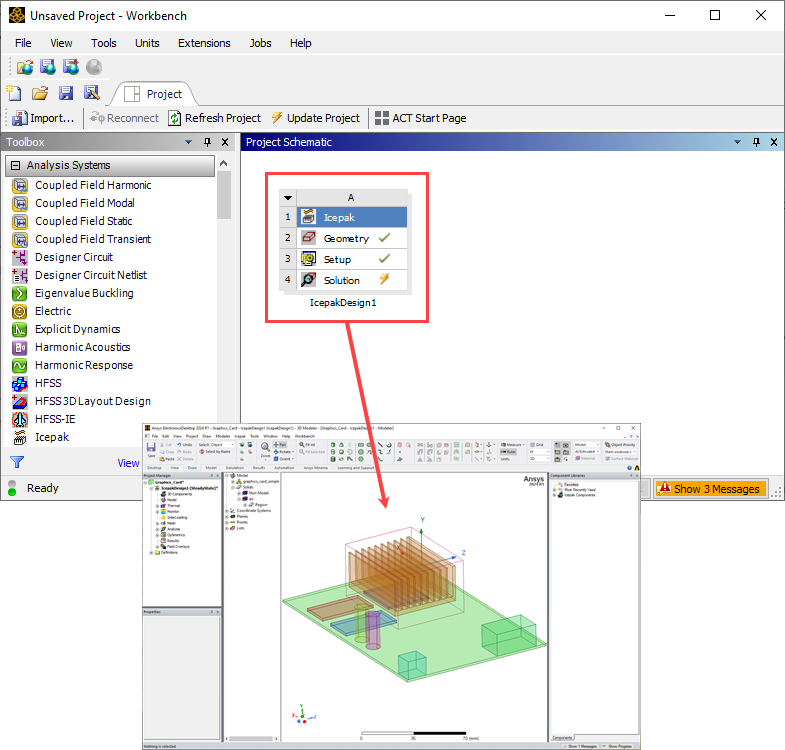Select the Setup cell icon
785x750 pixels.
(x=308, y=259)
